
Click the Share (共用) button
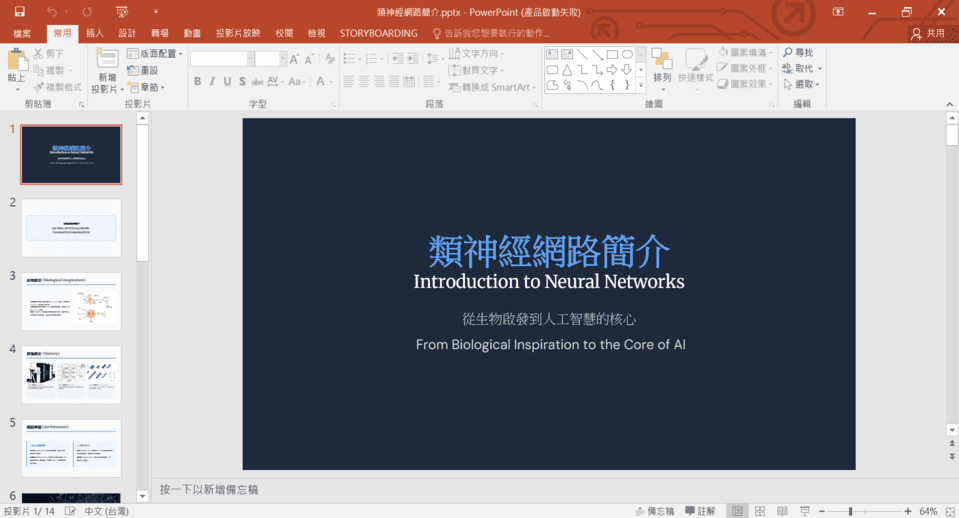[928, 33]
